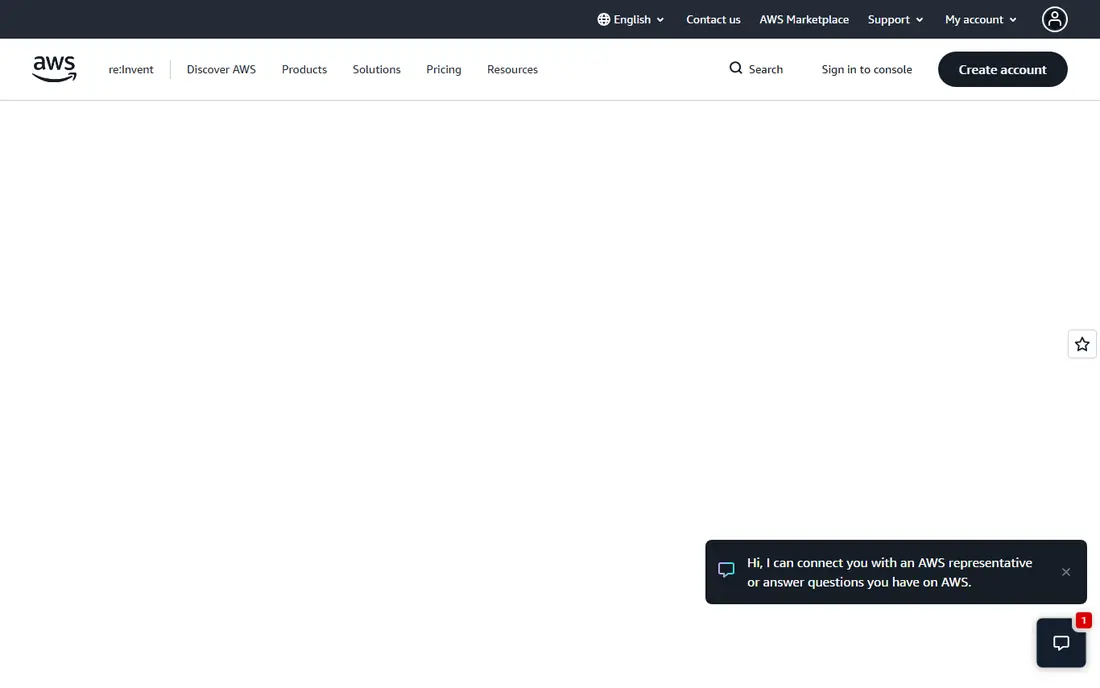
Task: Click the chat popup message text
Action: (889, 572)
